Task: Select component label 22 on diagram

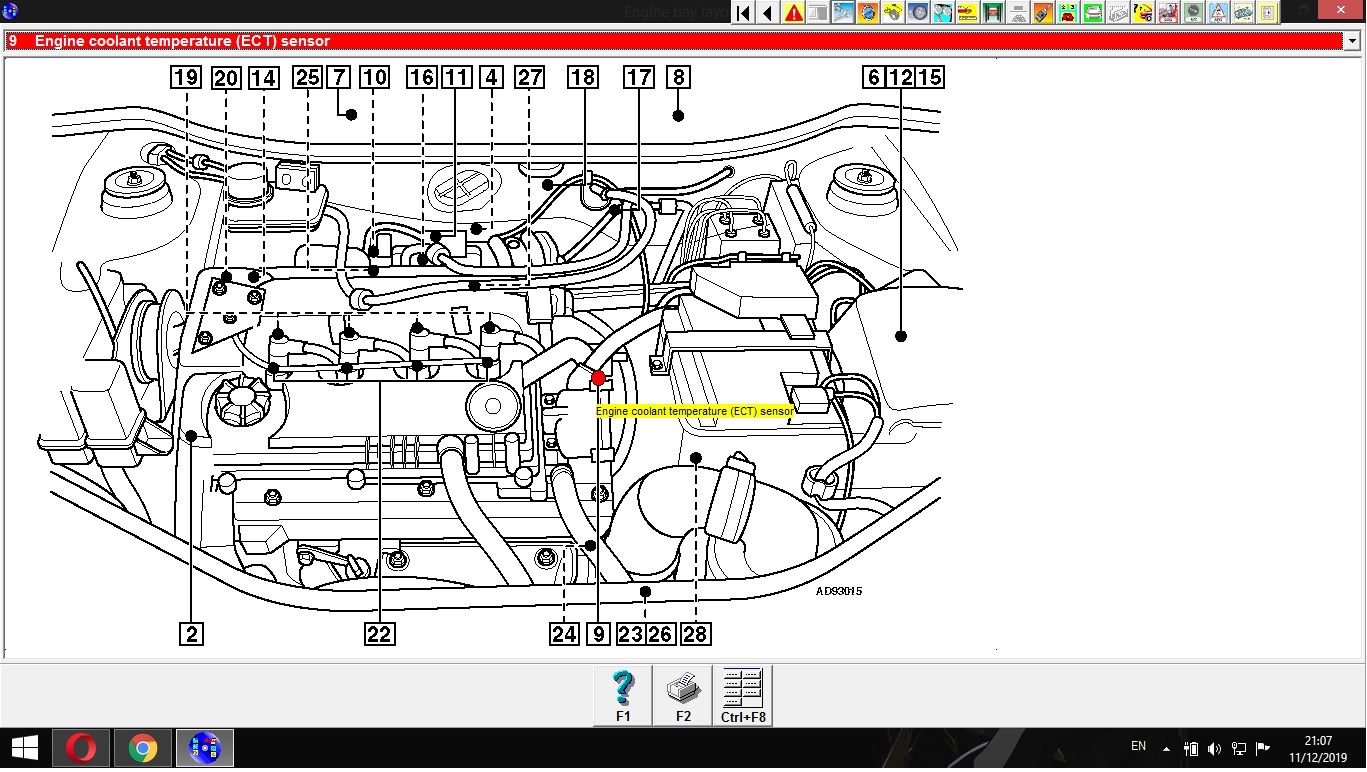Action: tap(379, 634)
